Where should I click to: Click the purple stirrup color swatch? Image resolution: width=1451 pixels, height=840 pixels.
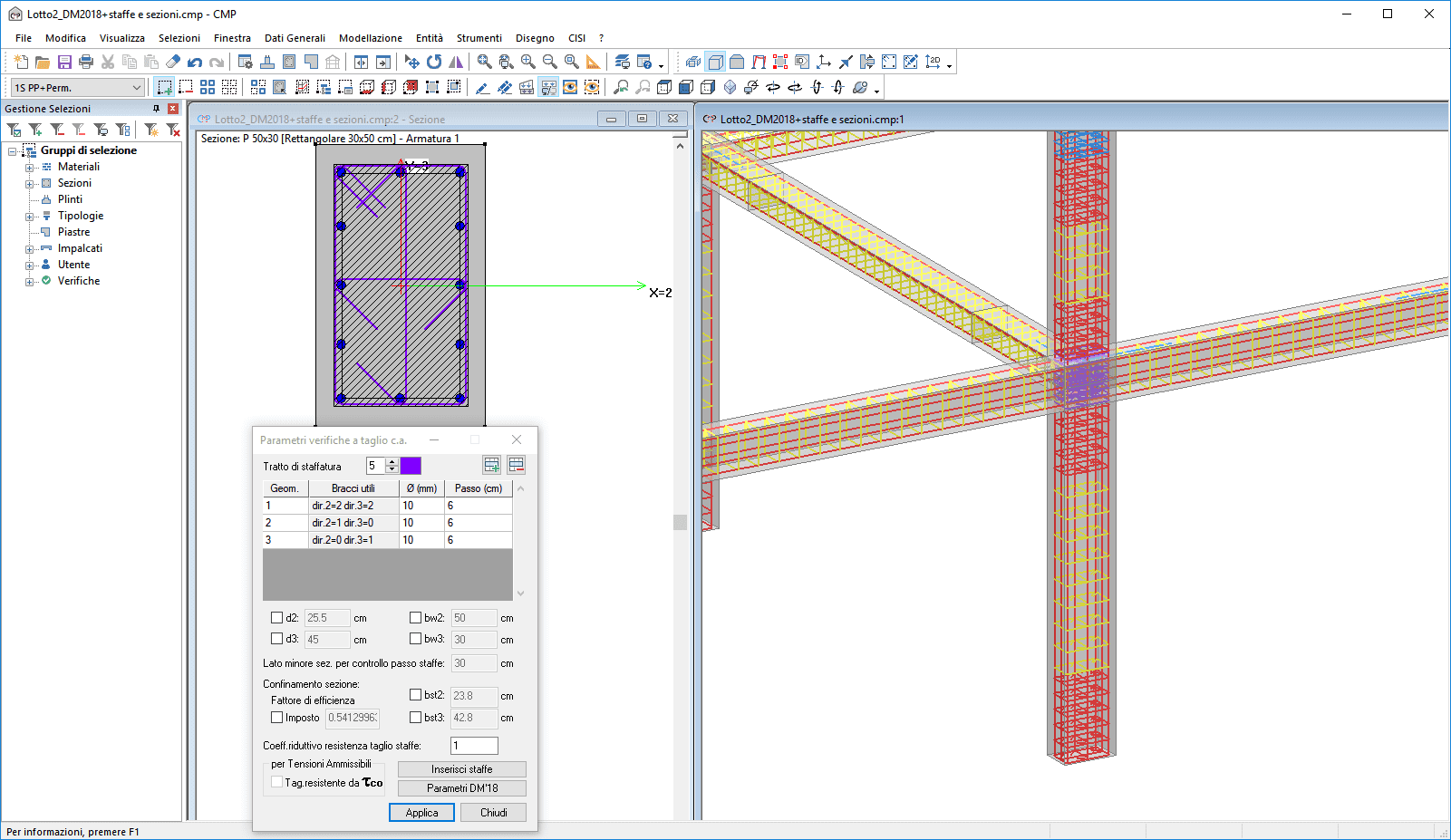(x=411, y=466)
